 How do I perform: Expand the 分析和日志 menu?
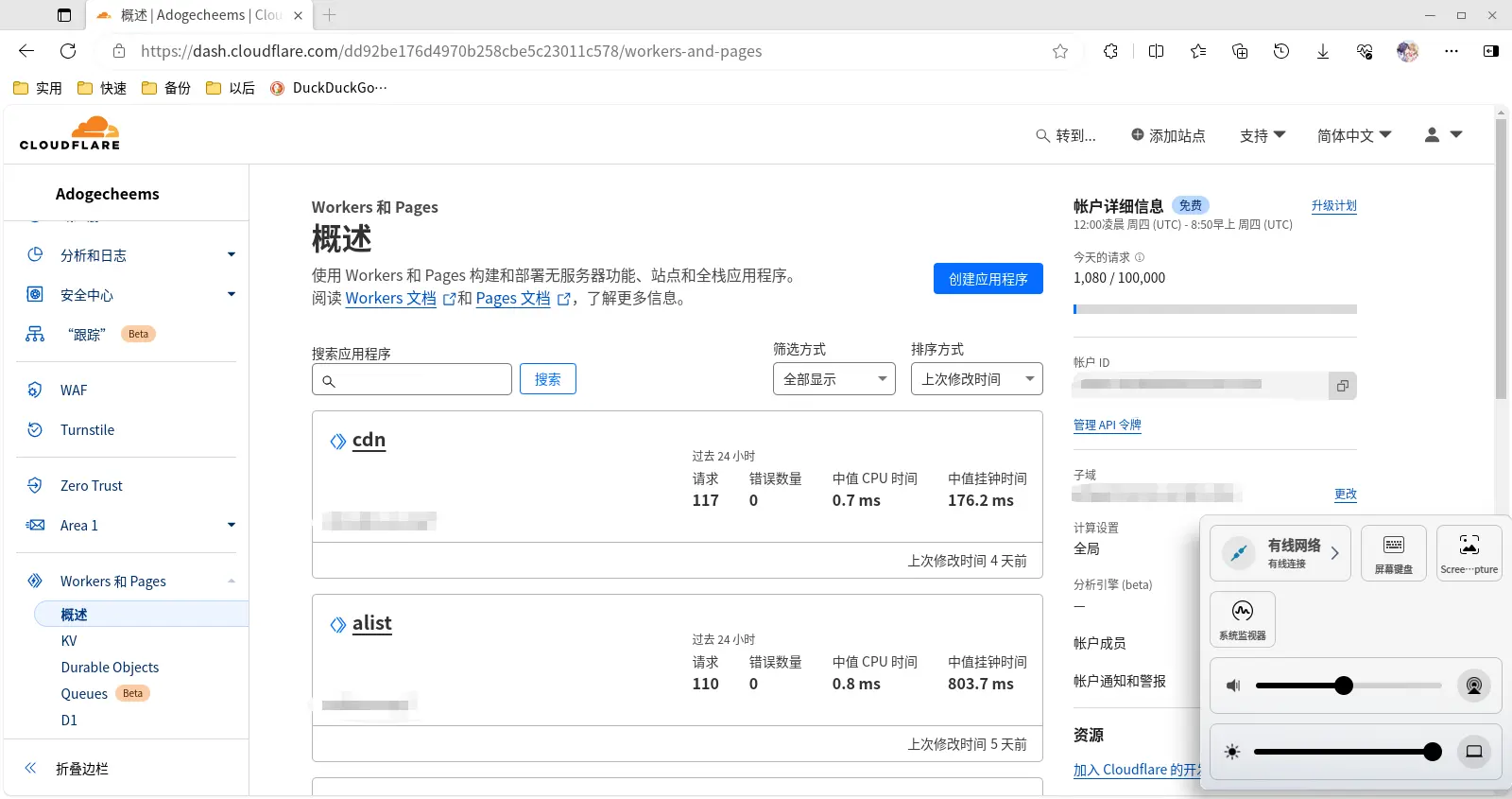(232, 255)
